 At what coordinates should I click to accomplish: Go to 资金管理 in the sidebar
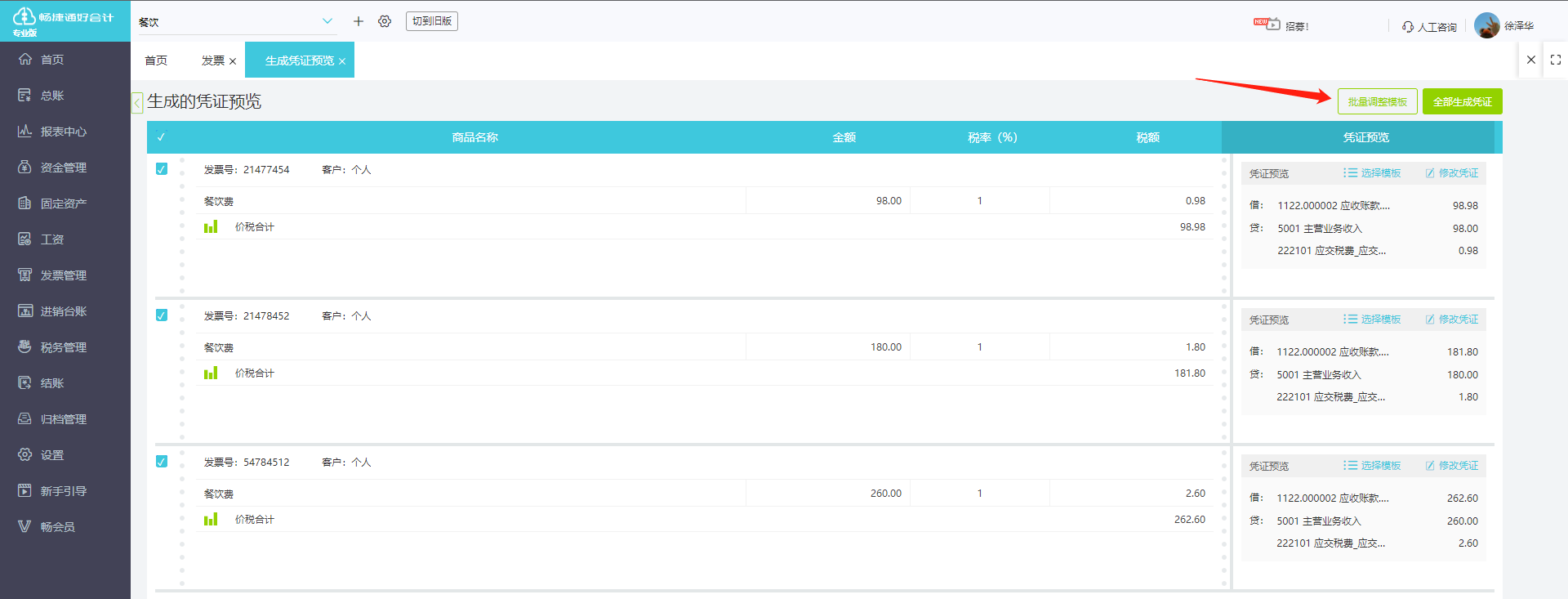(x=52, y=168)
